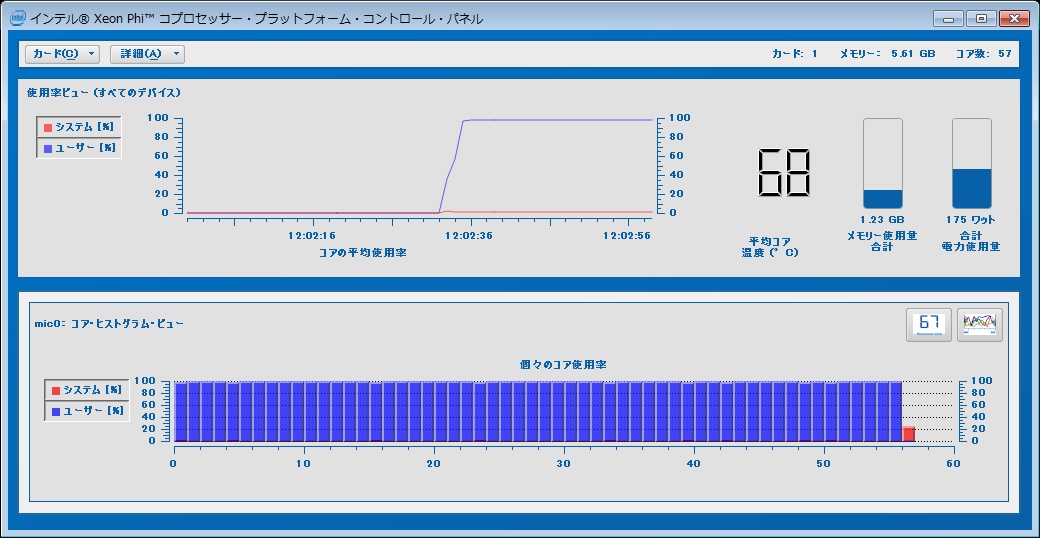Minimize the control panel window
This screenshot has width=1040, height=538.
(x=948, y=19)
